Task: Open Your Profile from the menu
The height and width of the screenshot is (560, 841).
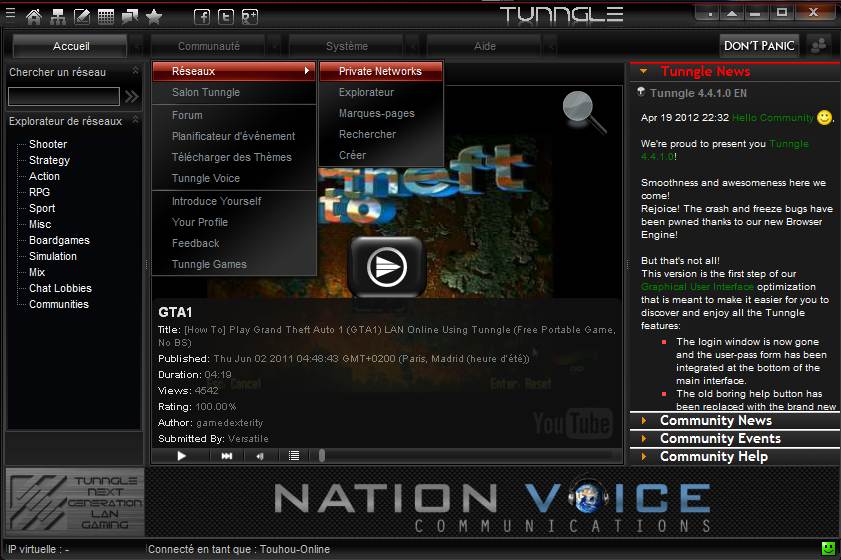Action: 234,222
